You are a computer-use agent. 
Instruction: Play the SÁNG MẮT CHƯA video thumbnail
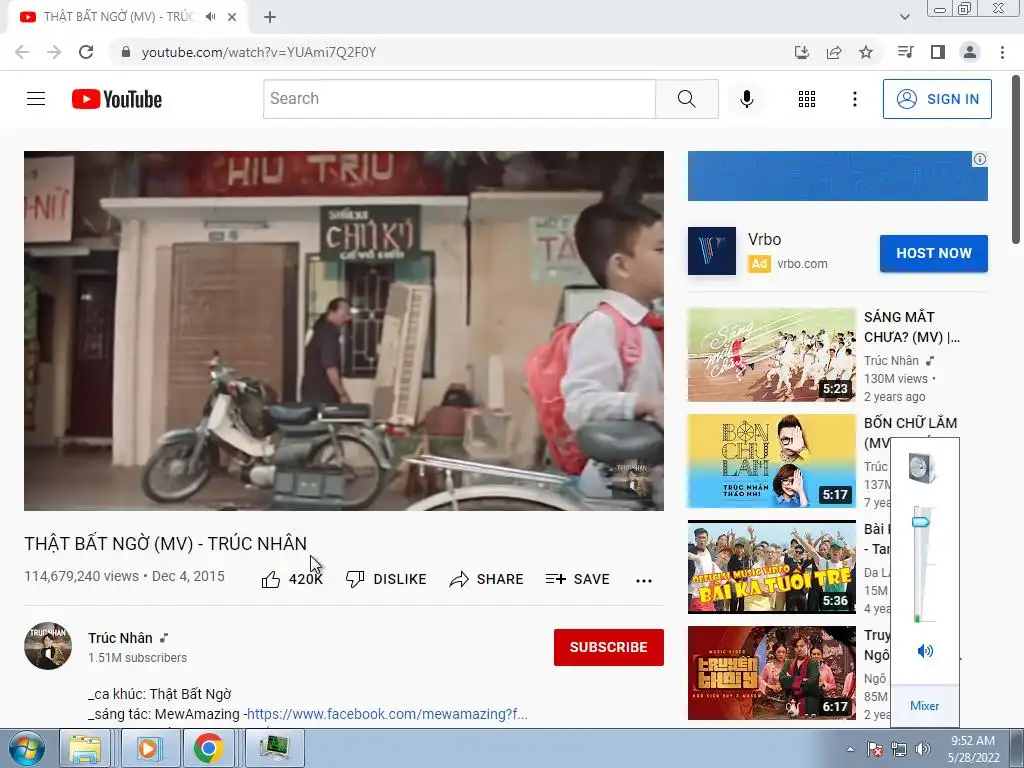771,355
